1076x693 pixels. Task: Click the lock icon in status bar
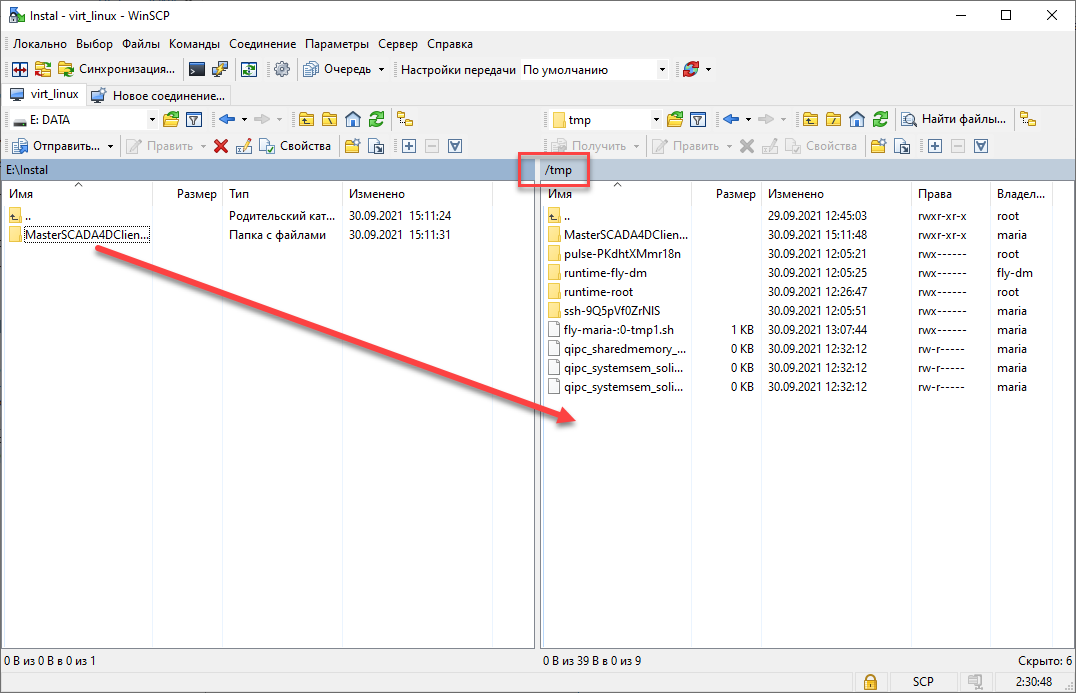coord(871,681)
